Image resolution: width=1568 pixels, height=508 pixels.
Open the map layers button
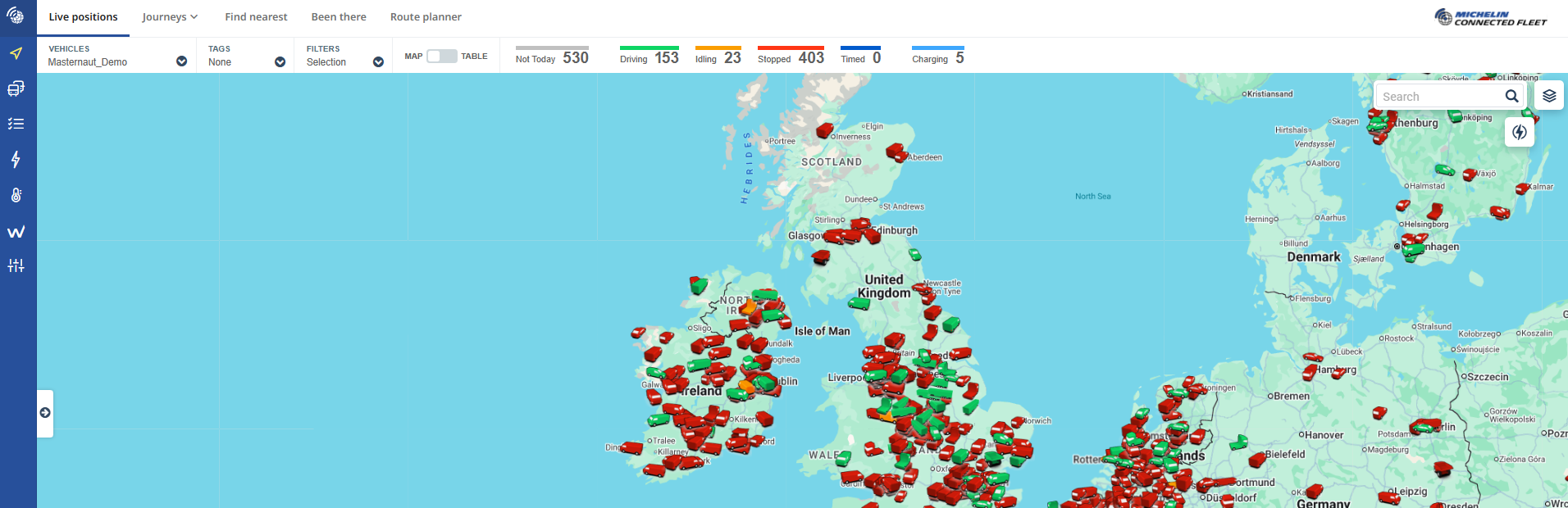point(1548,96)
